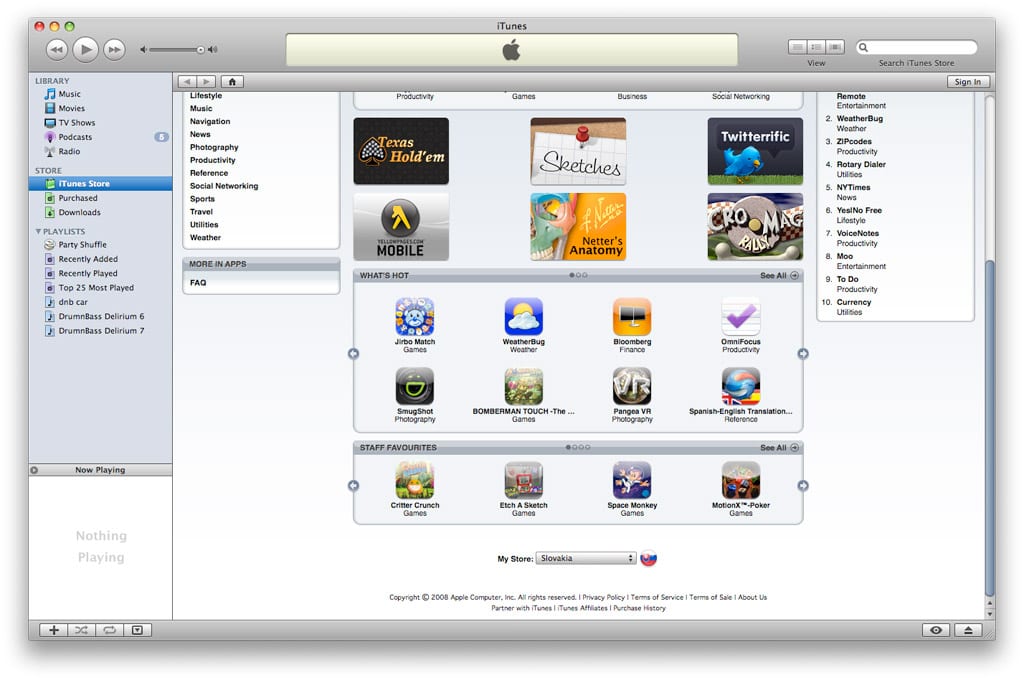
Task: Collapse the Now Playing panel
Action: coord(34,470)
